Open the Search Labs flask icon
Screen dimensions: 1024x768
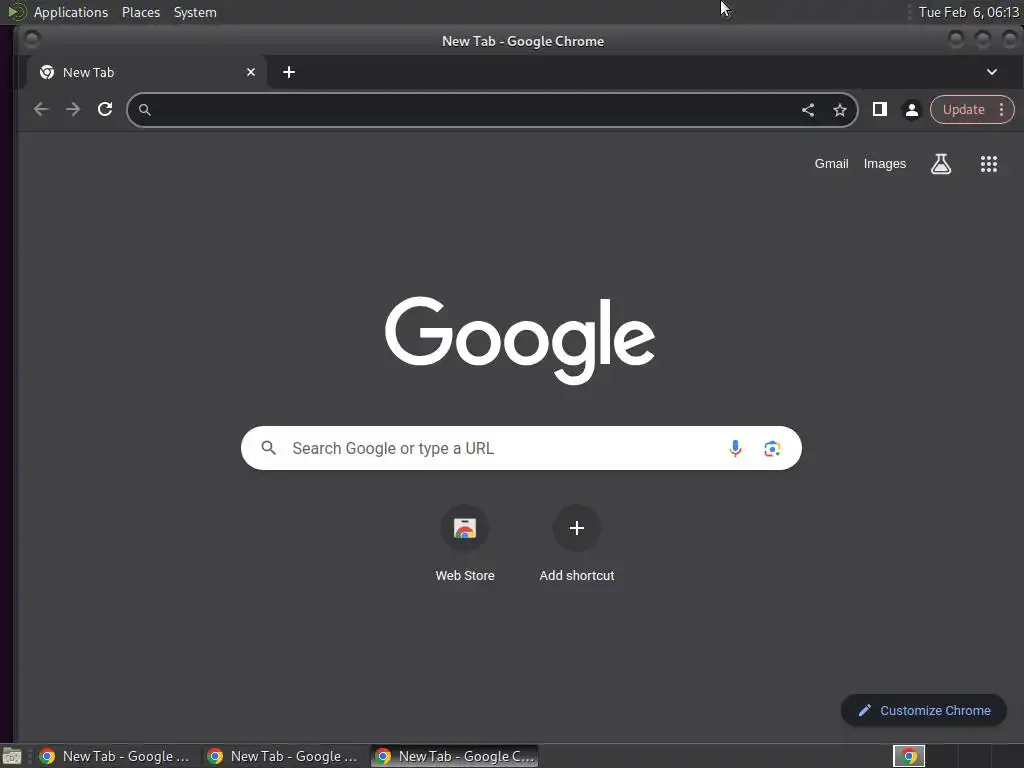pyautogui.click(x=940, y=164)
